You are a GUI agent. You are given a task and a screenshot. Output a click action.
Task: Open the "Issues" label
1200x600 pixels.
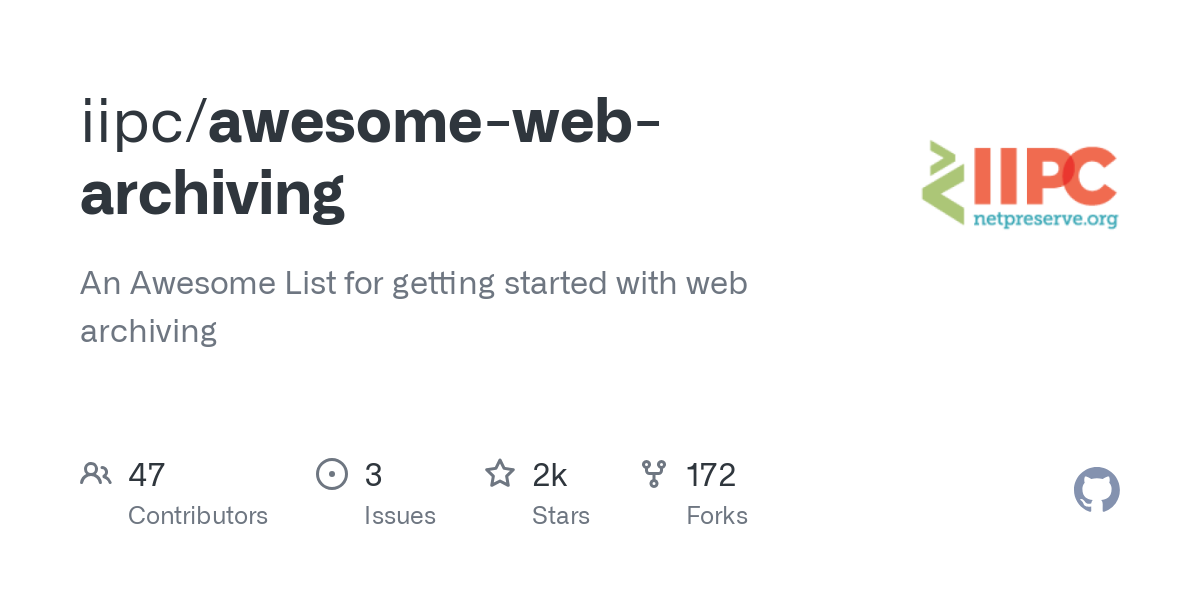point(400,516)
